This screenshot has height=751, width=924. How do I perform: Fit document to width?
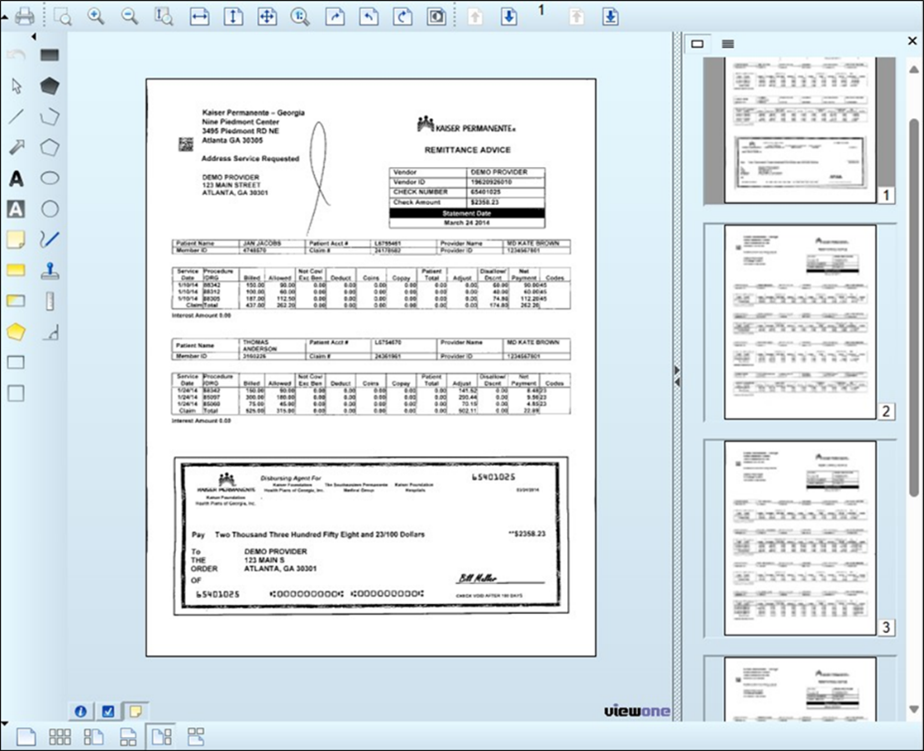(x=199, y=17)
